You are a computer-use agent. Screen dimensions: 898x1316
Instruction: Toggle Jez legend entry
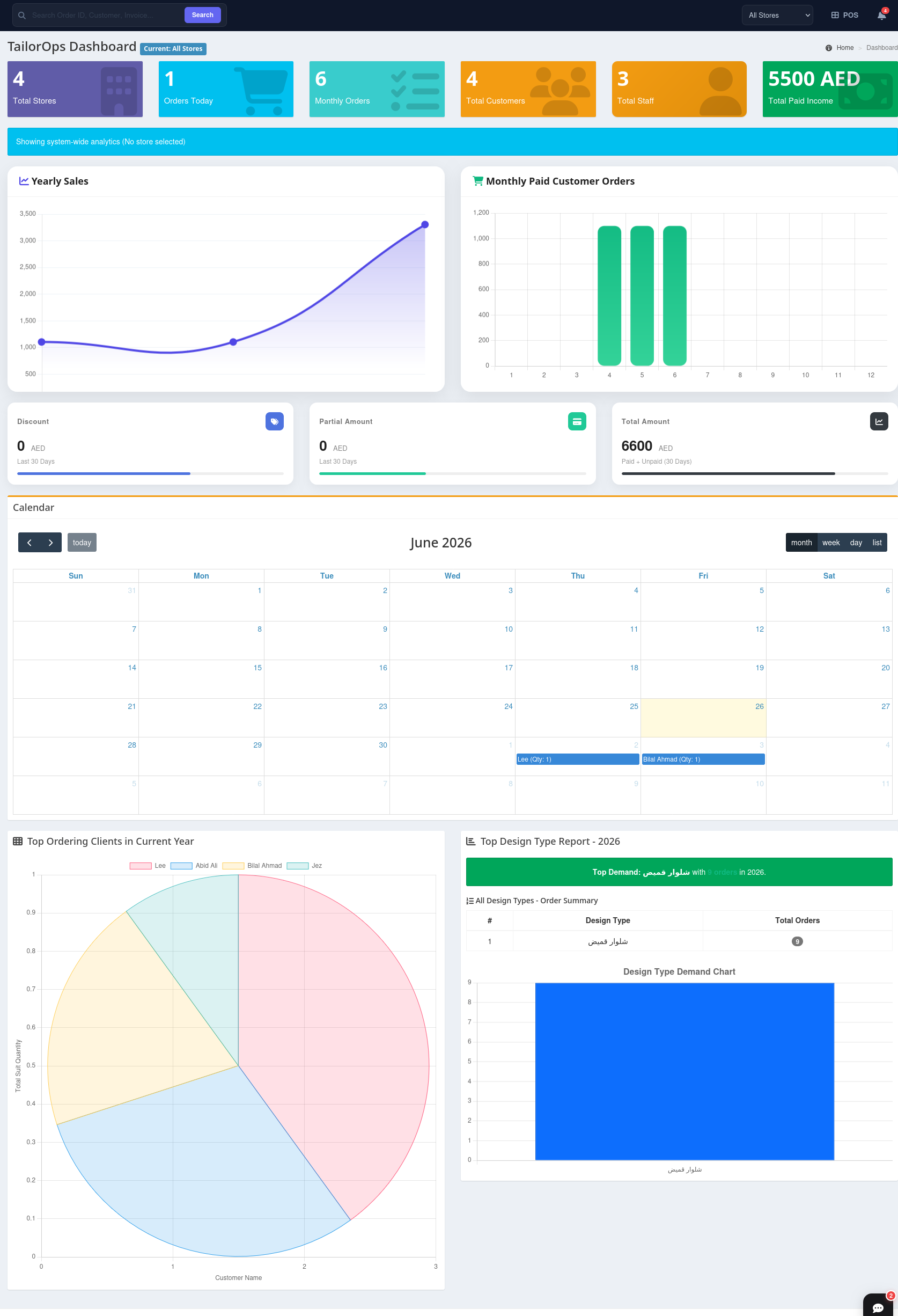pos(304,865)
